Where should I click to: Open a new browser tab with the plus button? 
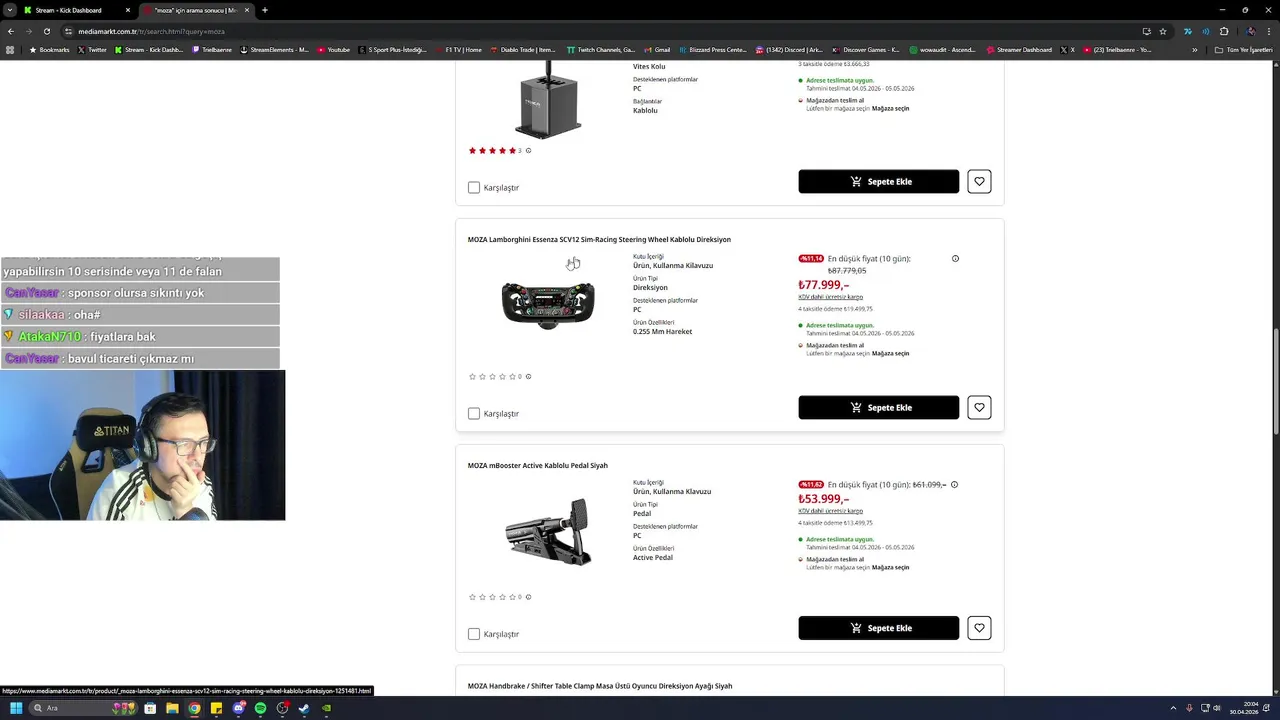point(264,10)
